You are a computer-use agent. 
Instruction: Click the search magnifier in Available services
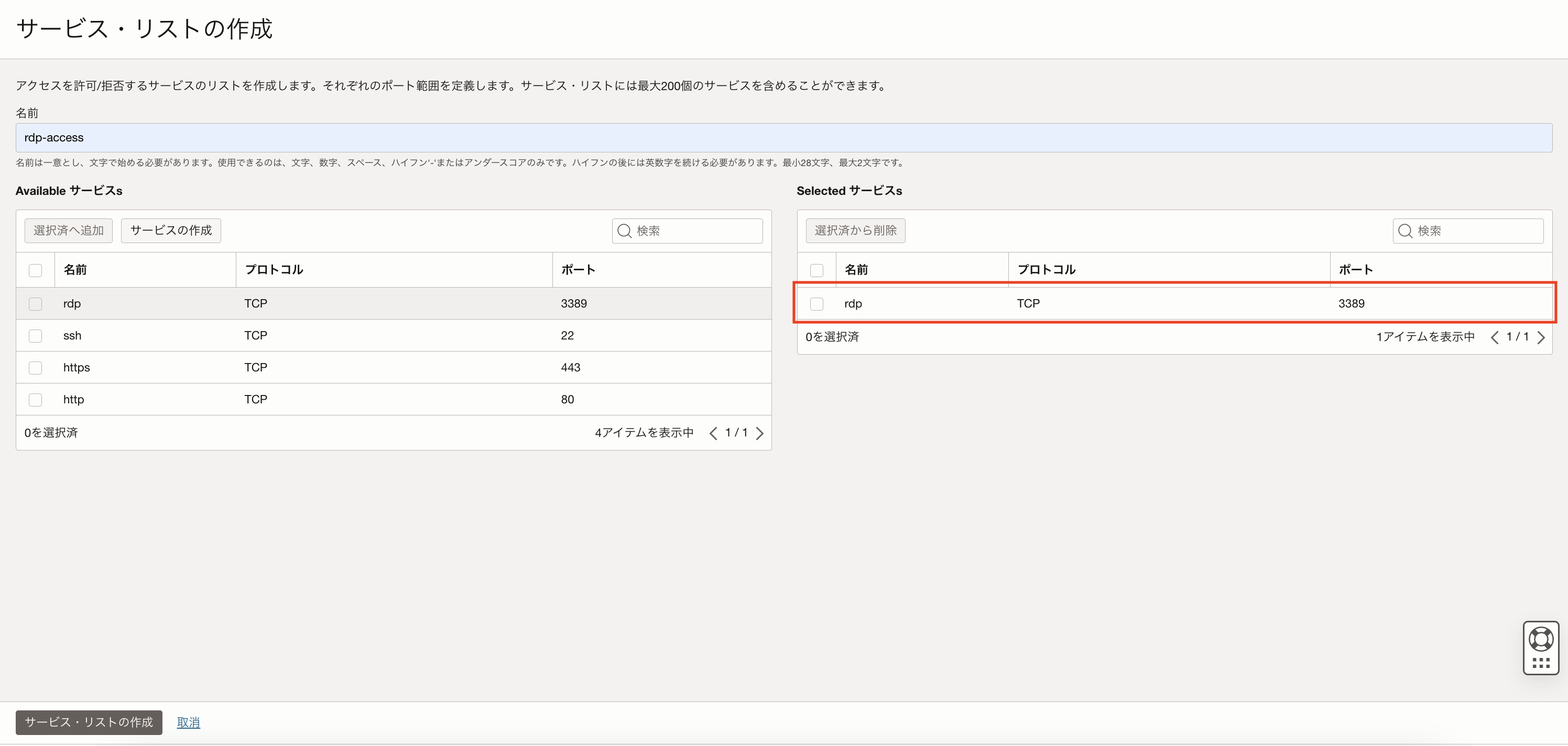(624, 231)
